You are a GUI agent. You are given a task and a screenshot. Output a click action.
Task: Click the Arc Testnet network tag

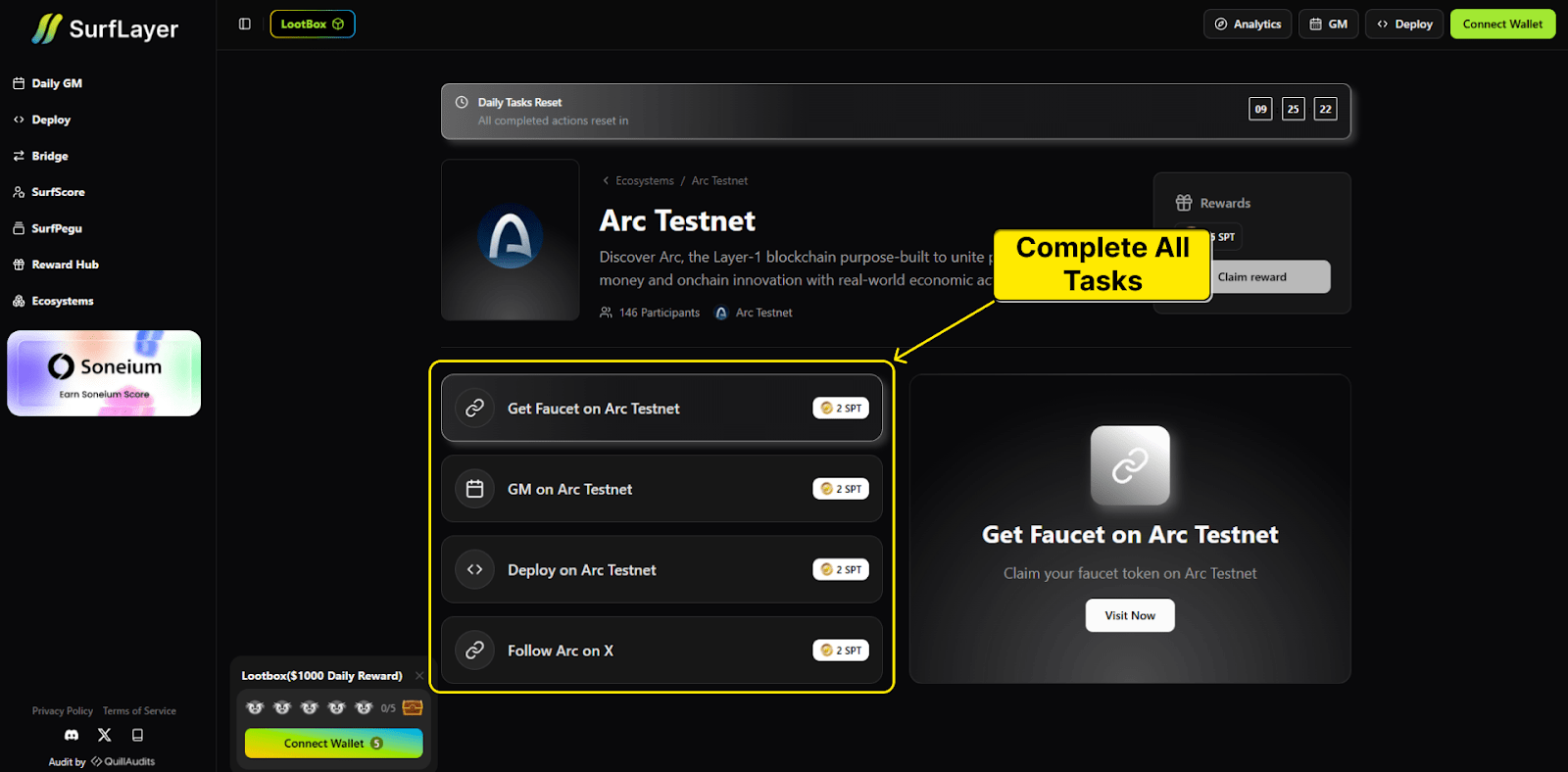coord(754,313)
